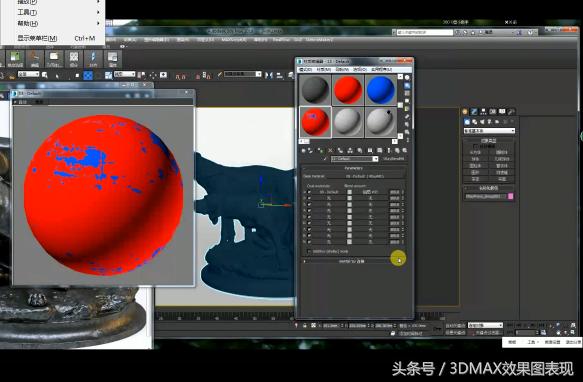Screen dimensions: 583x382
Task: Expand mental ray 连接 rollout
Action: [352, 261]
